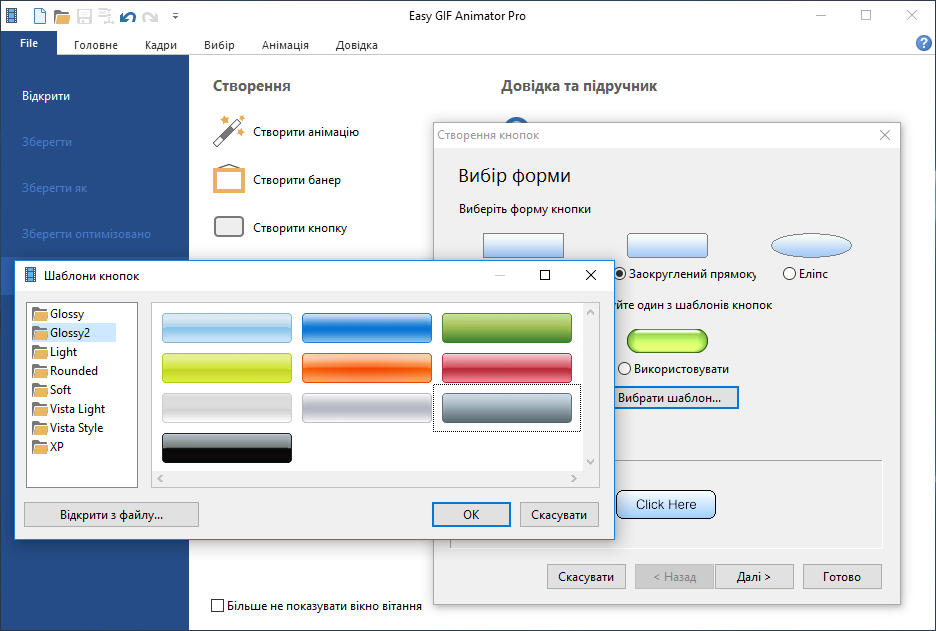936x631 pixels.
Task: Click Відкрити in the blue sidebar
Action: (46, 96)
